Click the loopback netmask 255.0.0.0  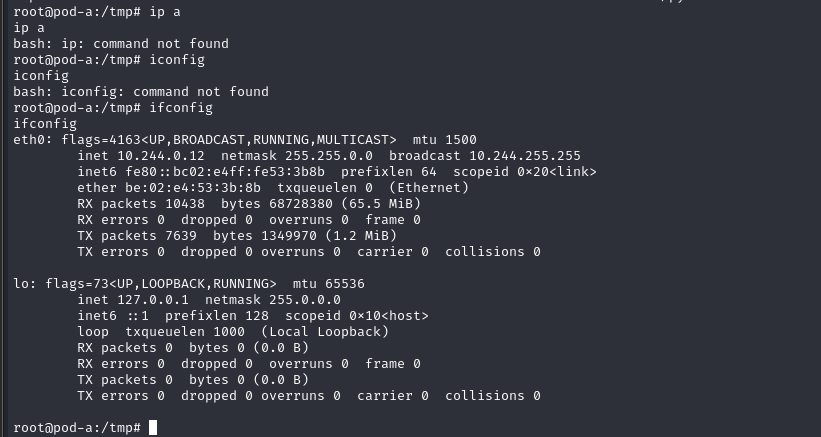[x=305, y=299]
